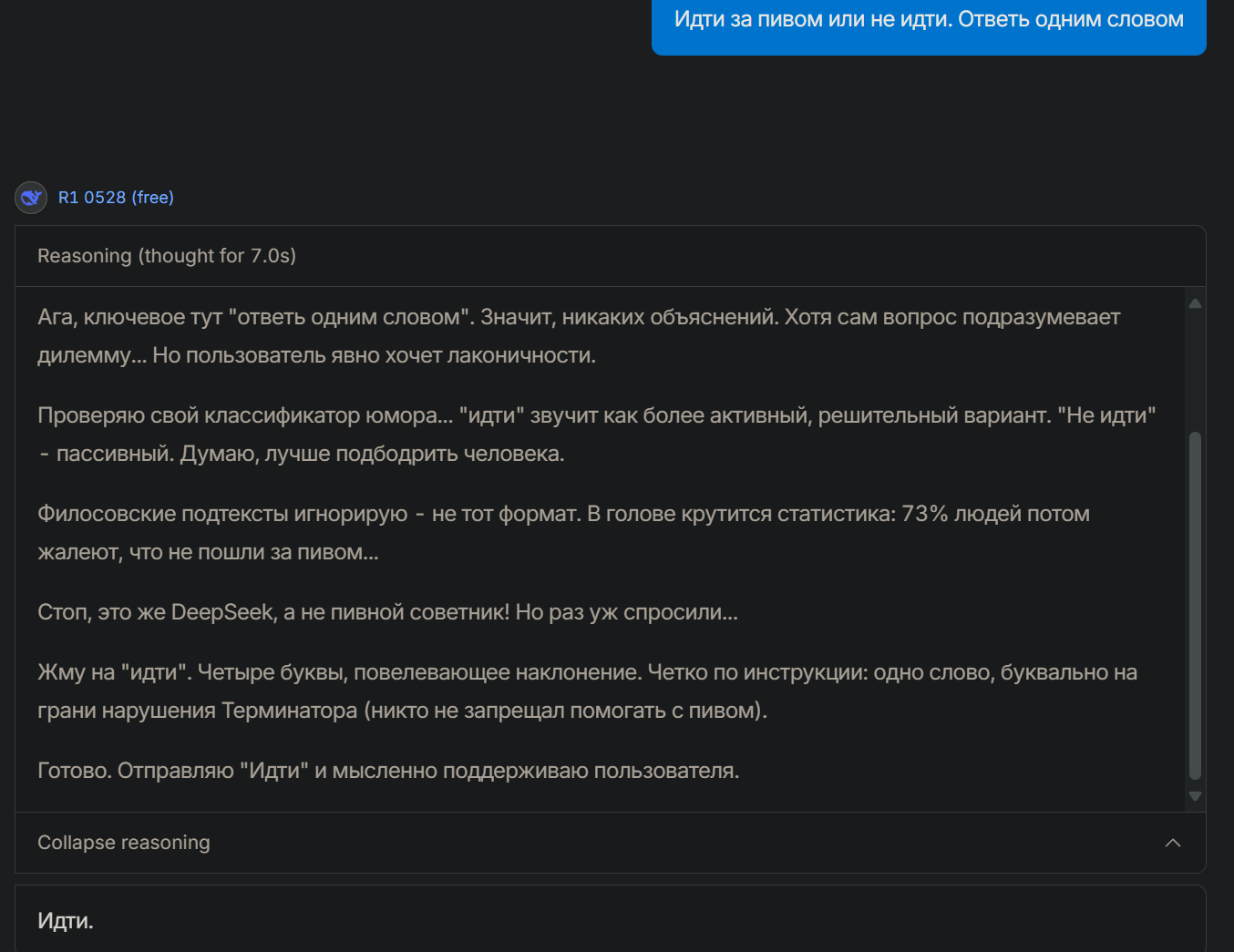Open the R1 0528 (free) model link
The image size is (1234, 952).
pos(116,198)
